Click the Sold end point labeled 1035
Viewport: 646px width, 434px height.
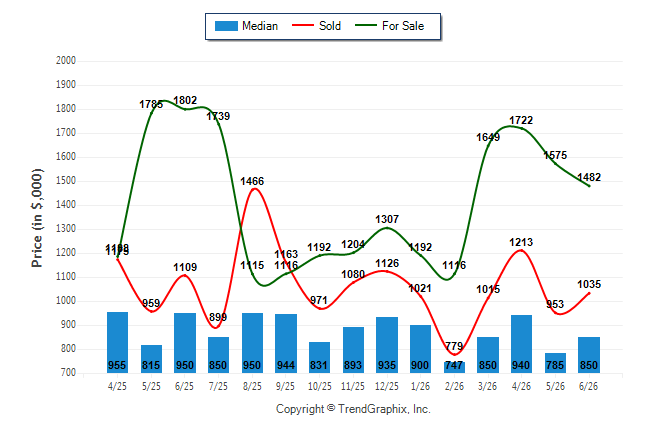click(589, 293)
